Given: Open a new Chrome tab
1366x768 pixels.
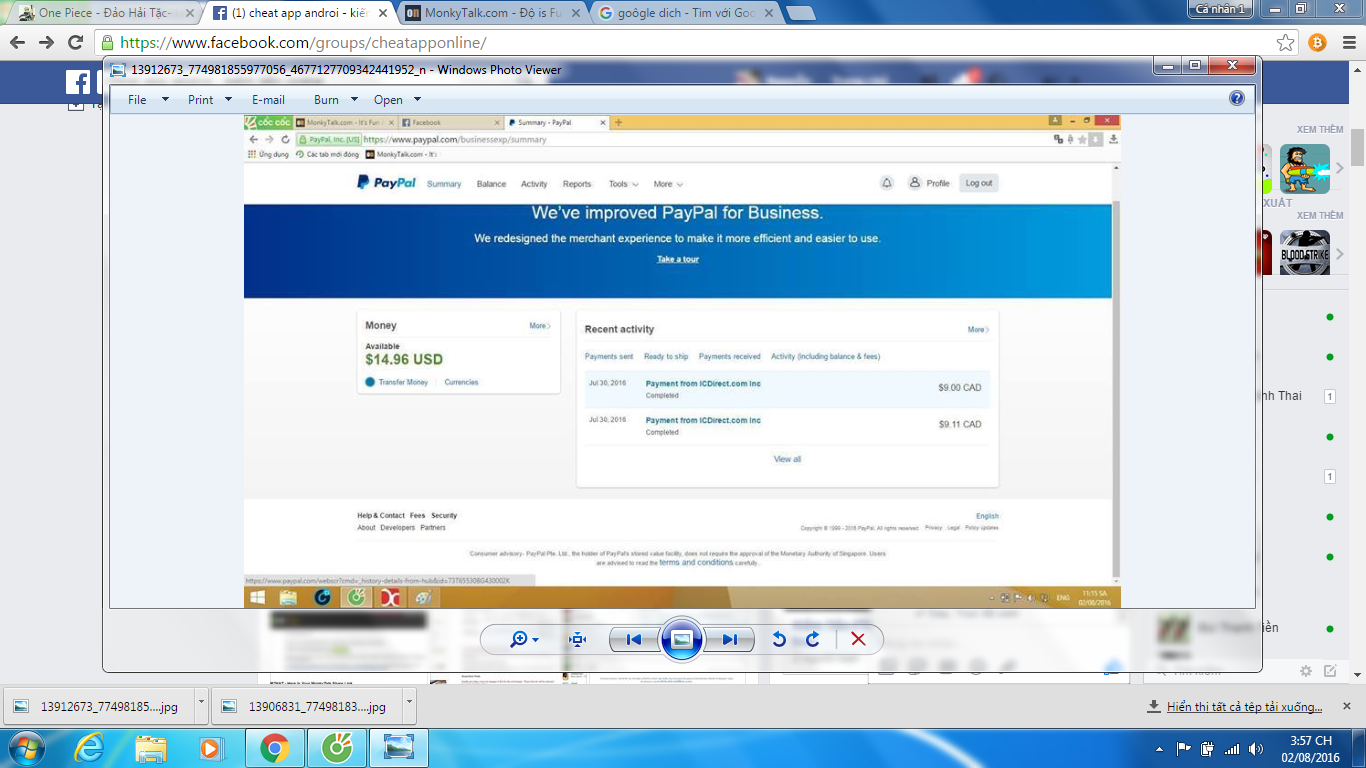Looking at the screenshot, I should pyautogui.click(x=800, y=13).
